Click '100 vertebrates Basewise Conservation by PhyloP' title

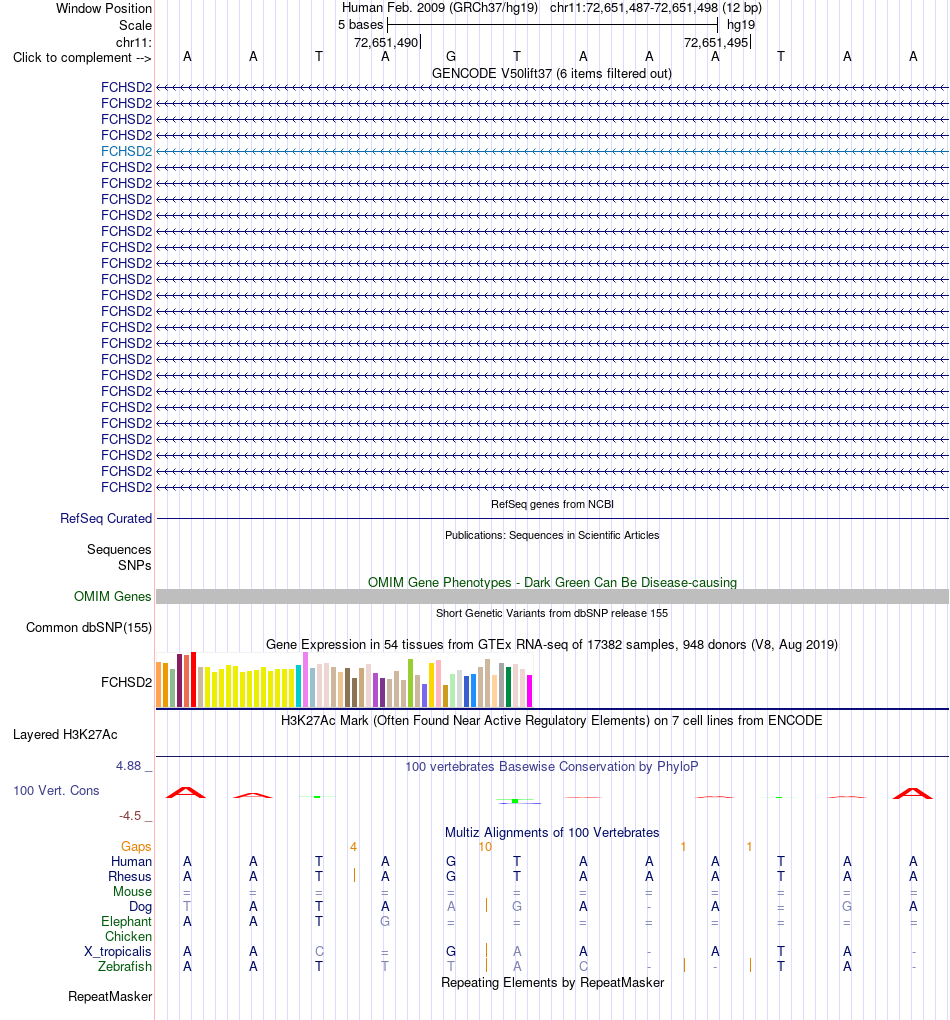tap(552, 766)
